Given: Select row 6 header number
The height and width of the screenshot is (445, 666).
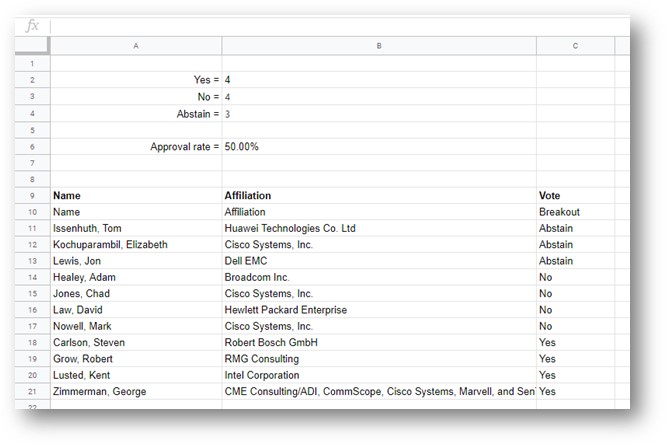Looking at the screenshot, I should (32, 147).
